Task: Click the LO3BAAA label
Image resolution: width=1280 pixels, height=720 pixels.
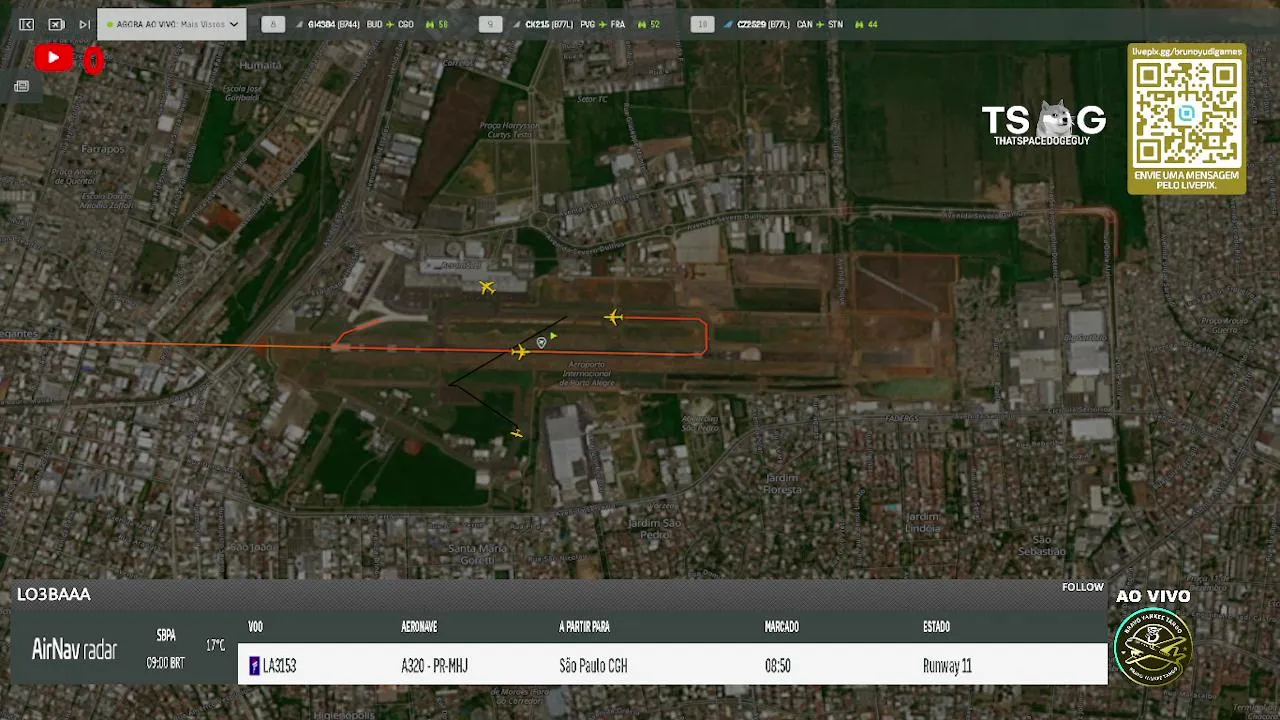Action: [x=54, y=594]
